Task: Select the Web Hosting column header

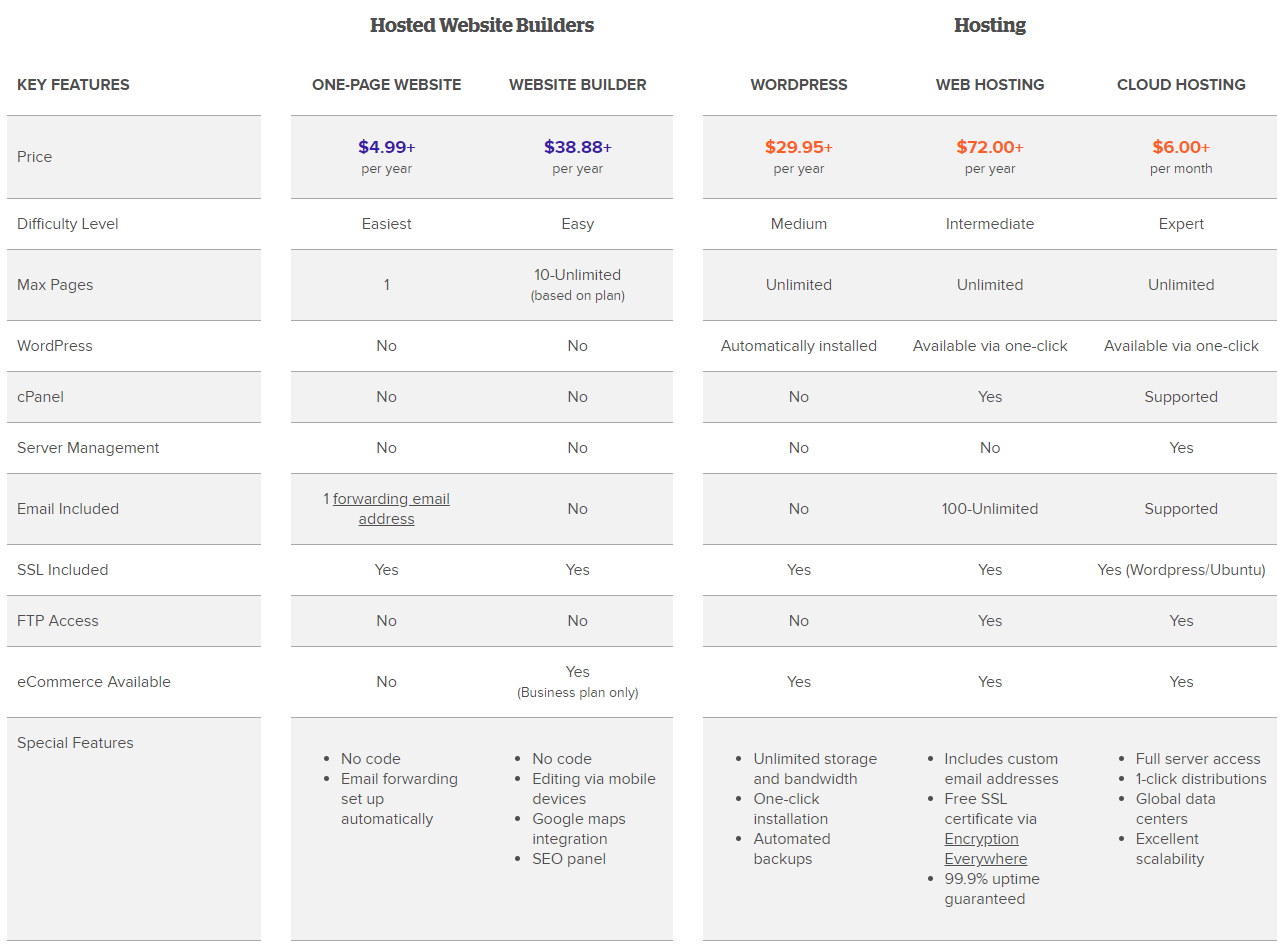Action: coord(989,85)
